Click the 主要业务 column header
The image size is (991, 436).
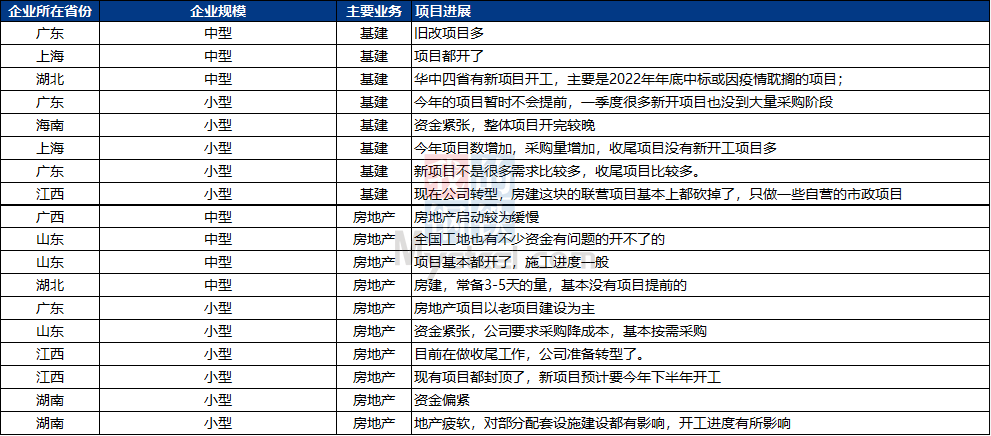click(x=374, y=12)
